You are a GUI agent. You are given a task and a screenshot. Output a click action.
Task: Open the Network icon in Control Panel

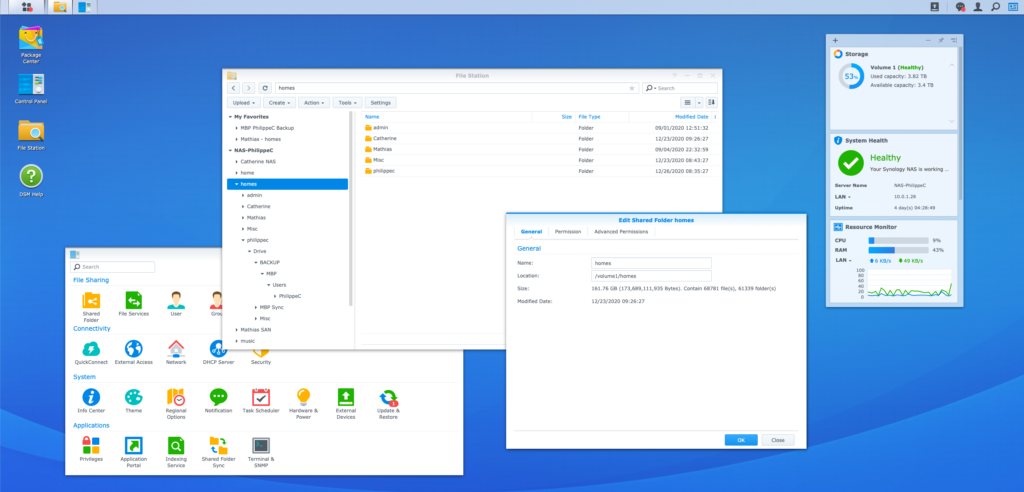pyautogui.click(x=176, y=352)
